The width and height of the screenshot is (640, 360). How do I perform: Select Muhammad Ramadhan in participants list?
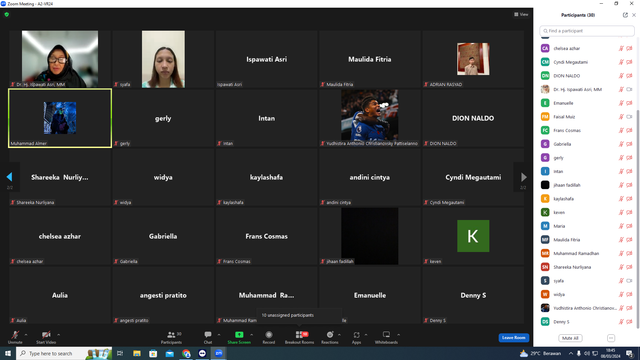(x=587, y=253)
